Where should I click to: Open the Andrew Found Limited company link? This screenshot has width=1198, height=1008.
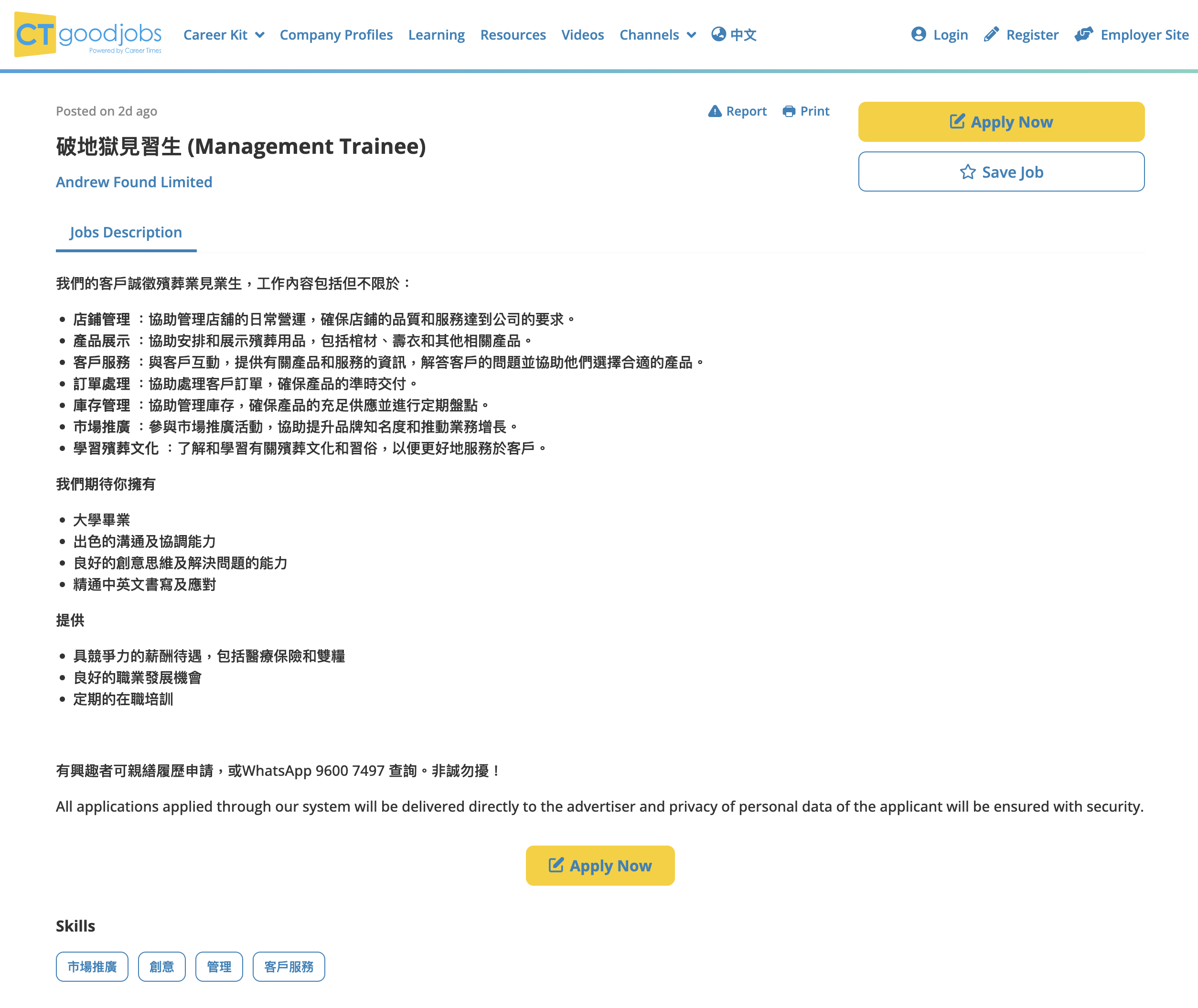click(134, 182)
